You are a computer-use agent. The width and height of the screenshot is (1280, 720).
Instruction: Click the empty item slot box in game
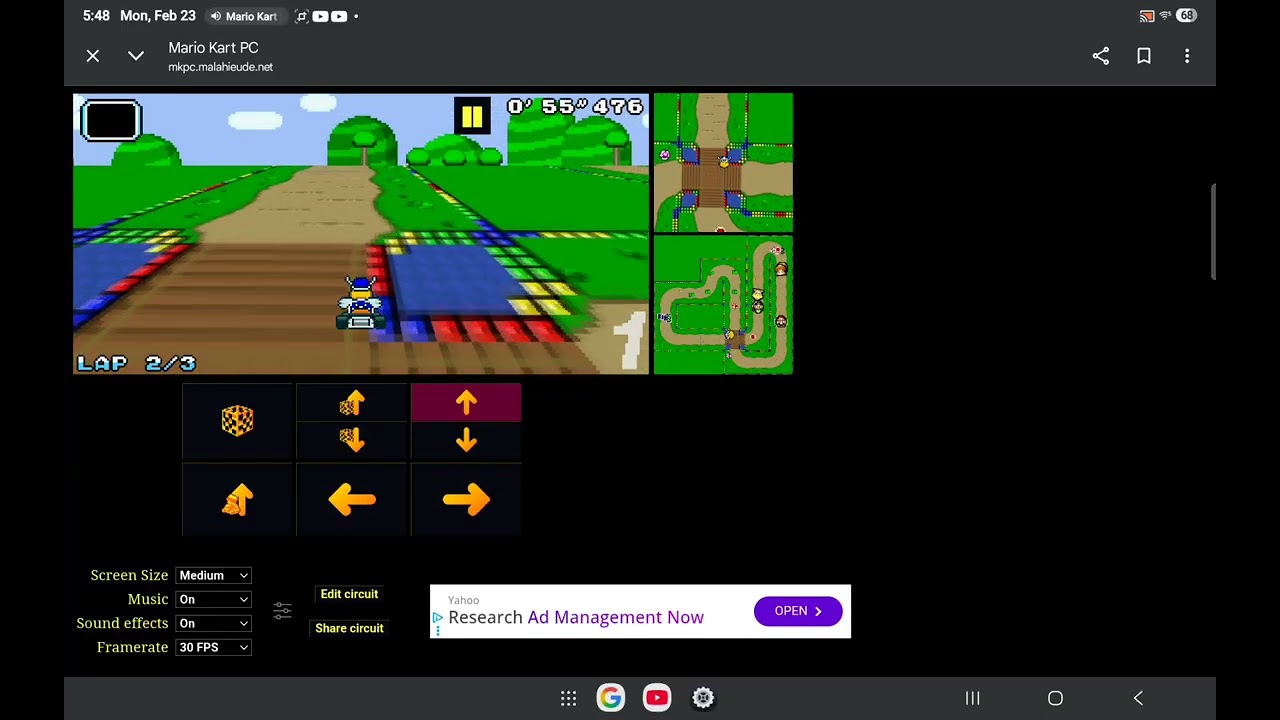pyautogui.click(x=111, y=121)
